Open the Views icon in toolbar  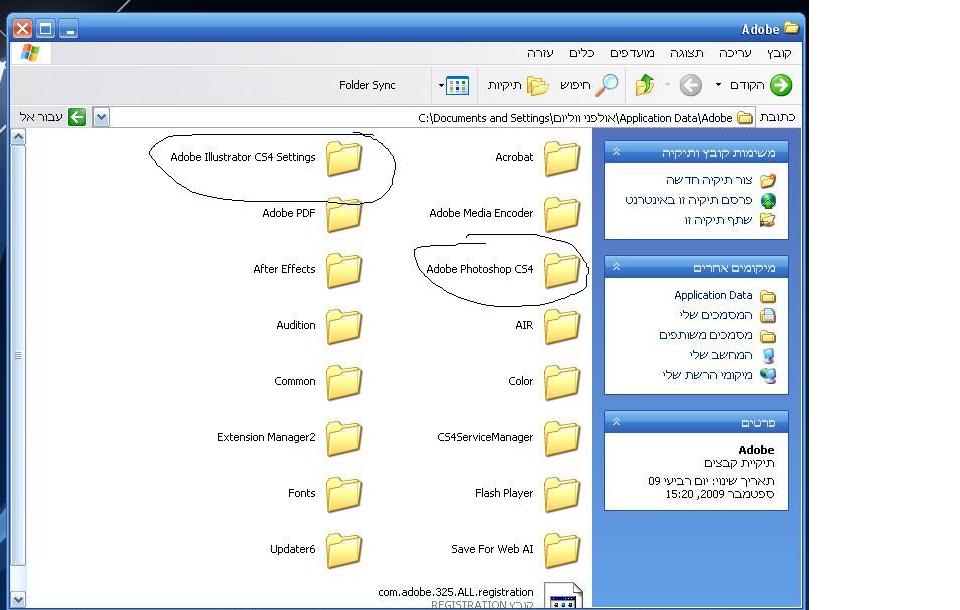point(457,86)
